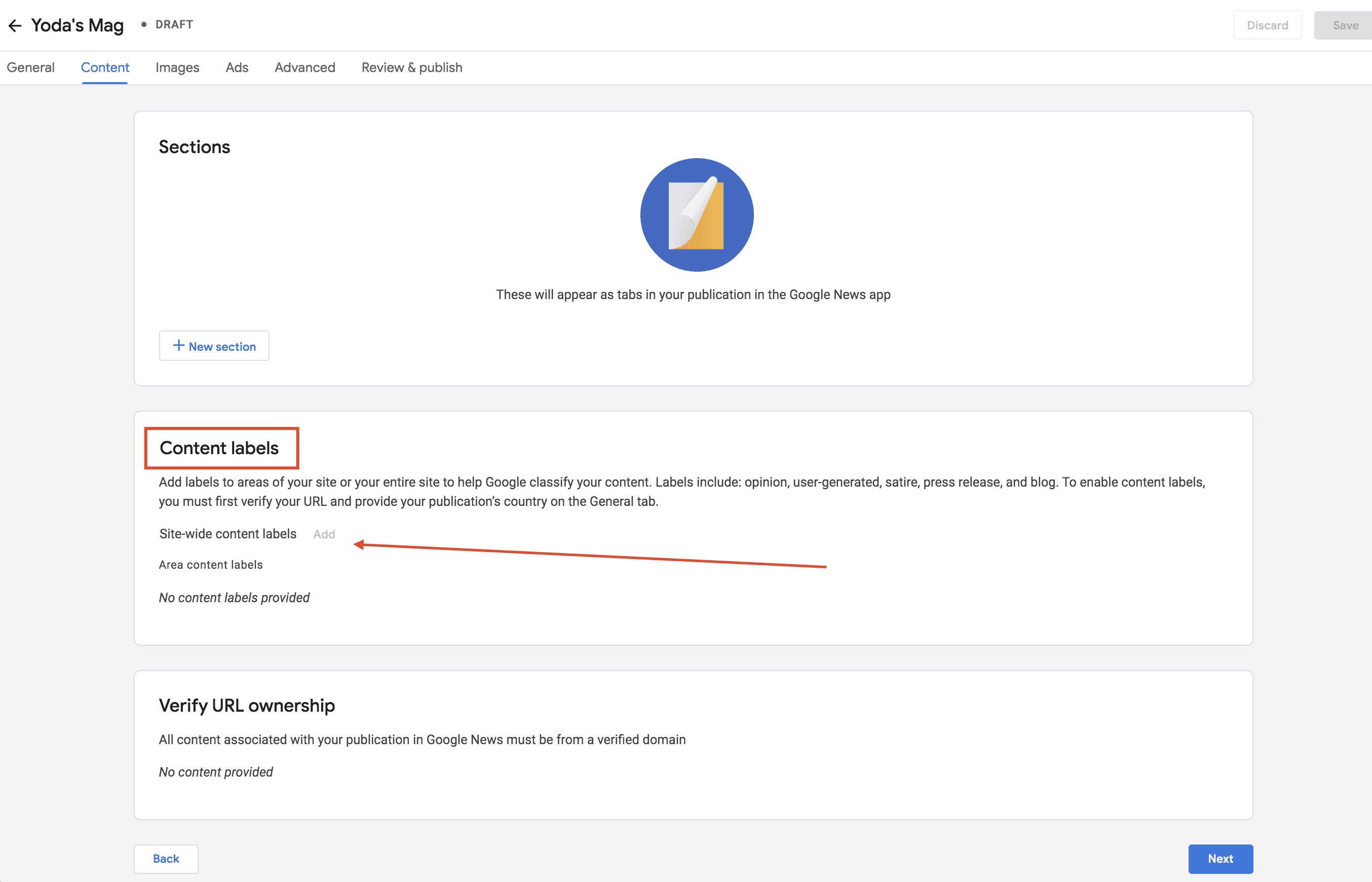Open the Advanced tab
Viewport: 1372px width, 882px height.
(x=304, y=67)
